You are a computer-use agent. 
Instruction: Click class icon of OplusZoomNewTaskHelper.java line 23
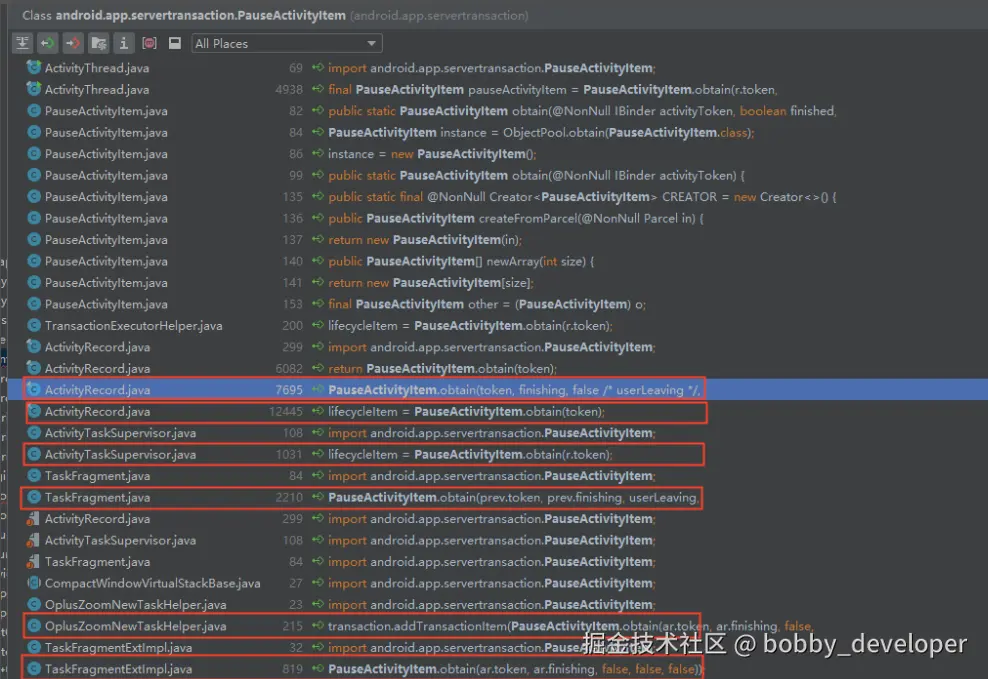(34, 605)
